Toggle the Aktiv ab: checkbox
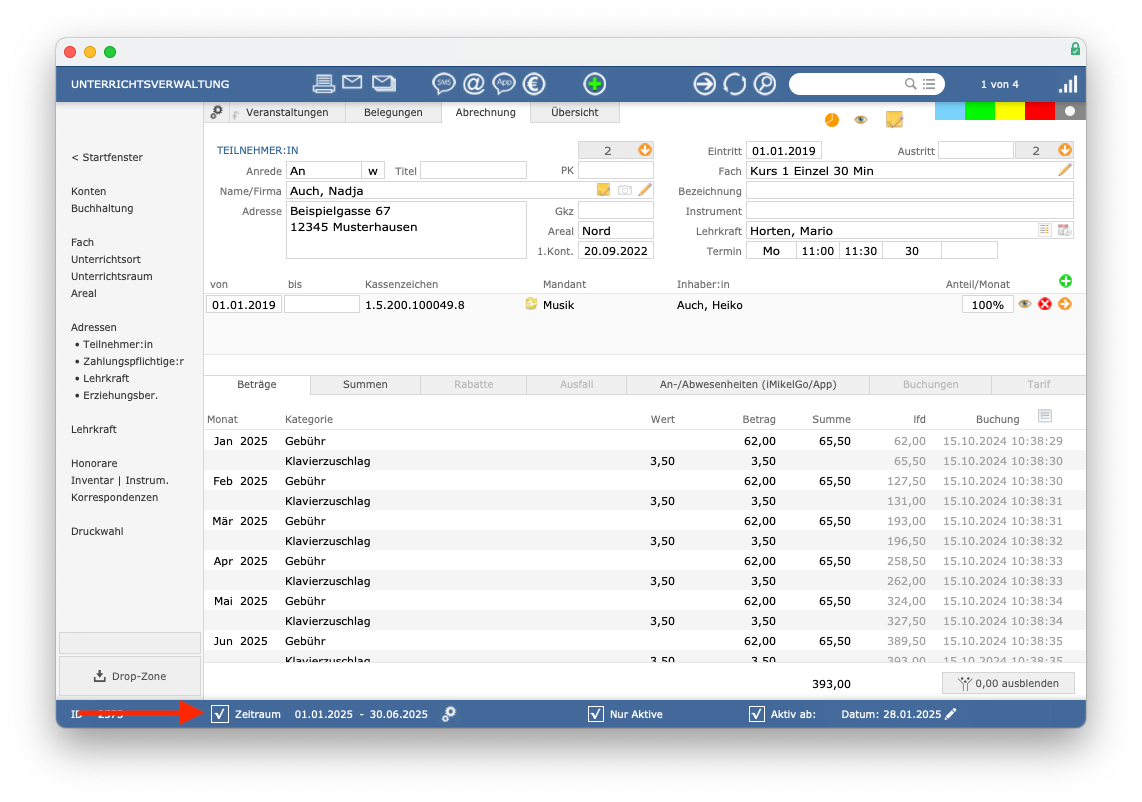The image size is (1142, 802). [757, 714]
